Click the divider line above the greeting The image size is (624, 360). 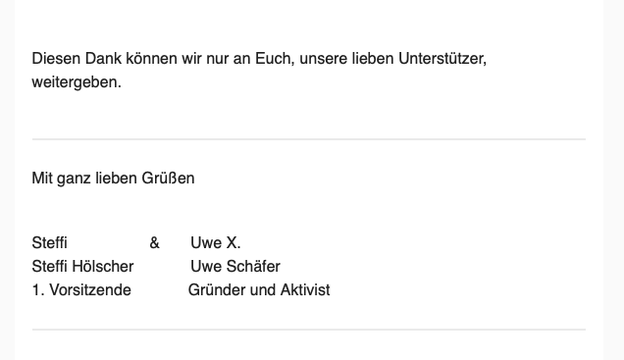click(309, 139)
